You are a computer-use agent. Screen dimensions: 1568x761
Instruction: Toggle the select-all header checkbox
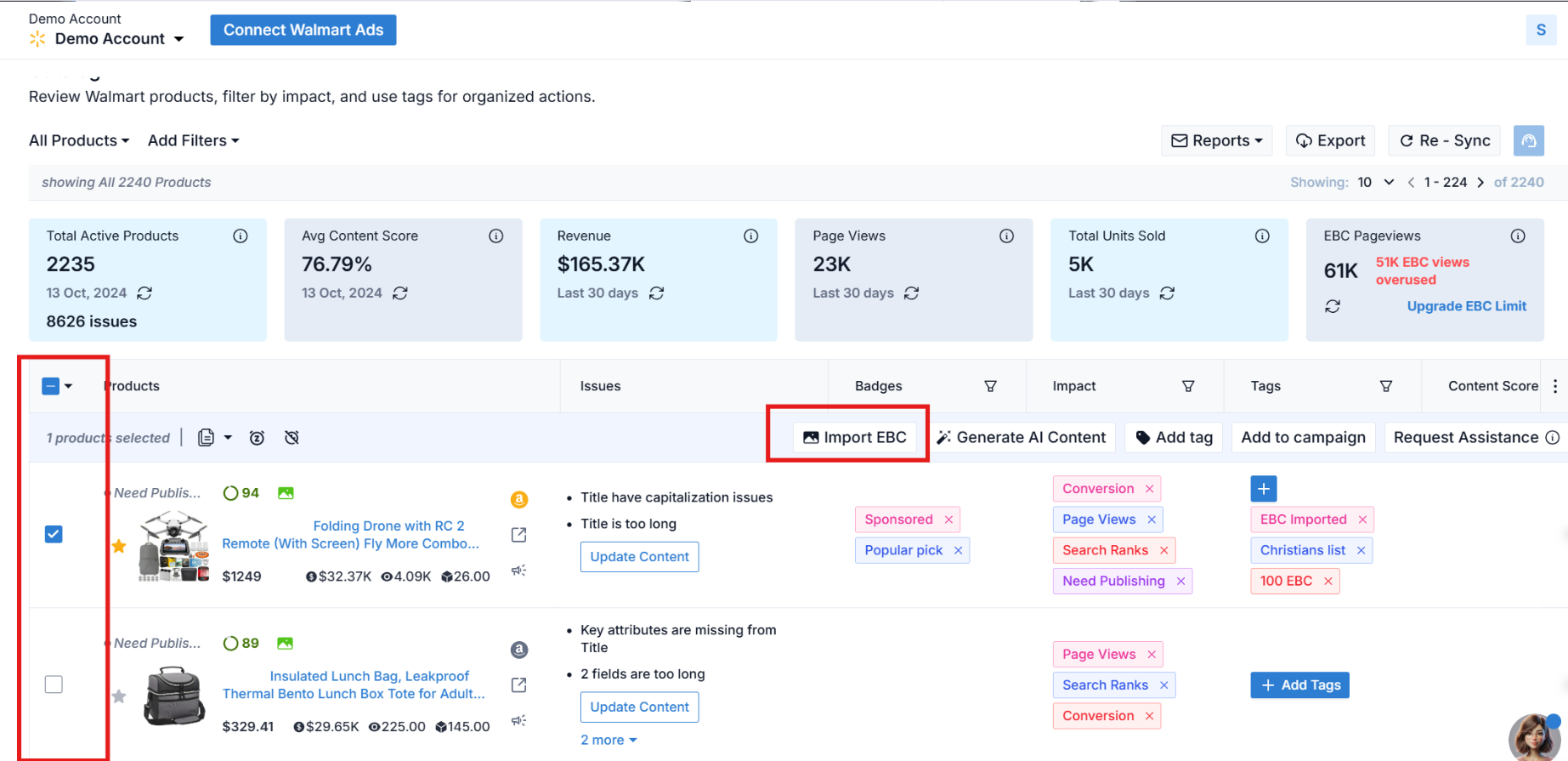pyautogui.click(x=51, y=386)
